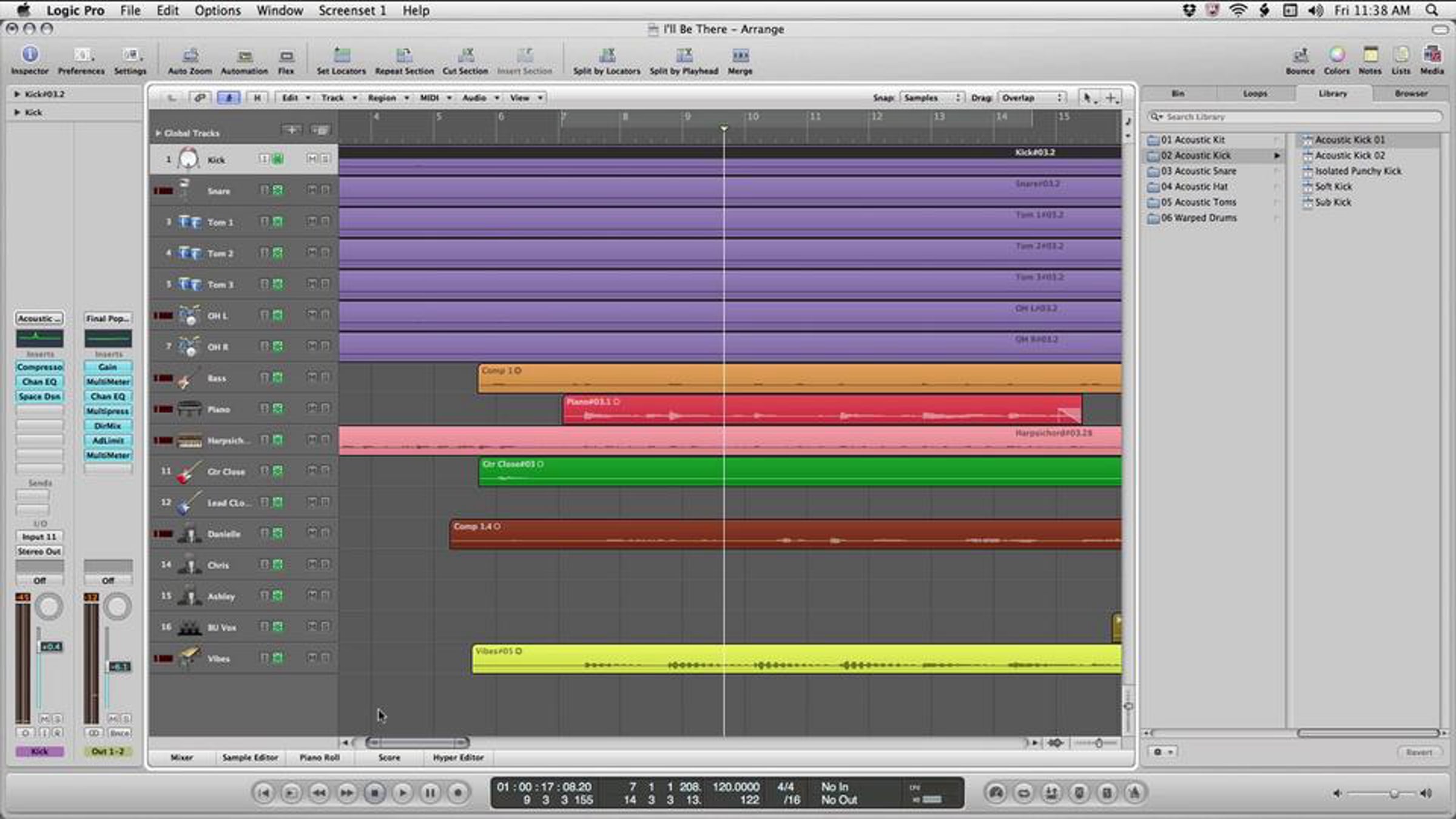The image size is (1456, 819).
Task: Open the Snap dropdown menu
Action: tap(931, 98)
